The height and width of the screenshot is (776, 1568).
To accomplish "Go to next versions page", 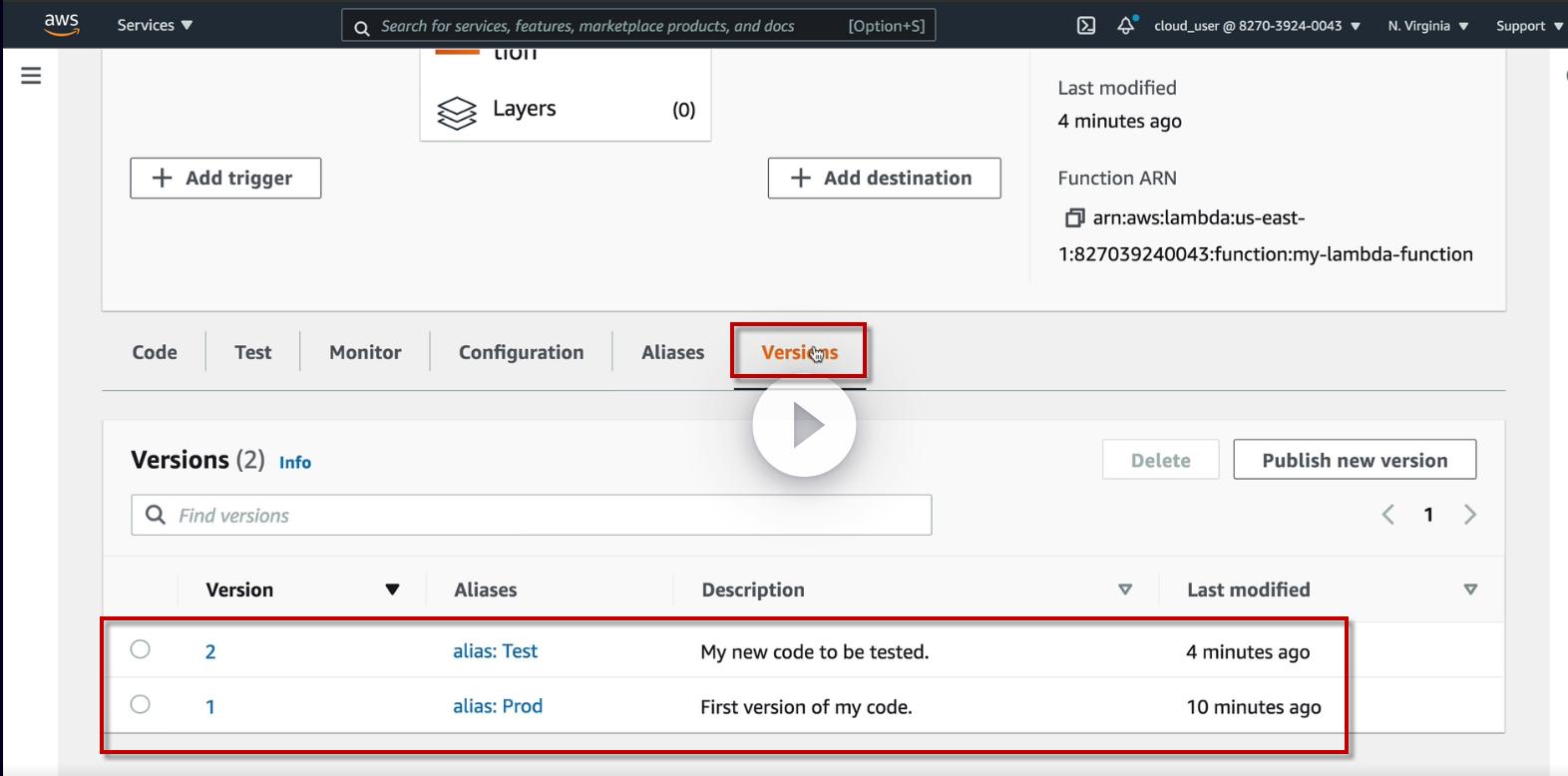I will [x=1469, y=515].
